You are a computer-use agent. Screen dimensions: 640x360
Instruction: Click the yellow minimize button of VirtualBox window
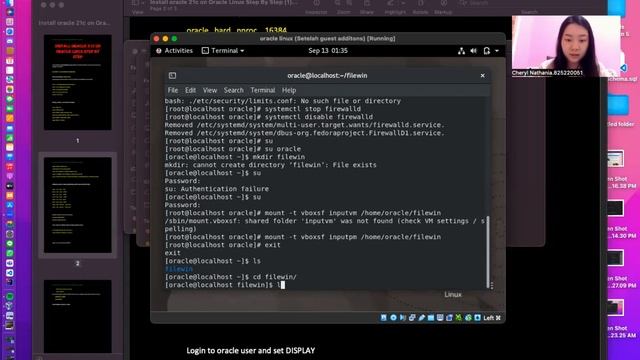165,38
